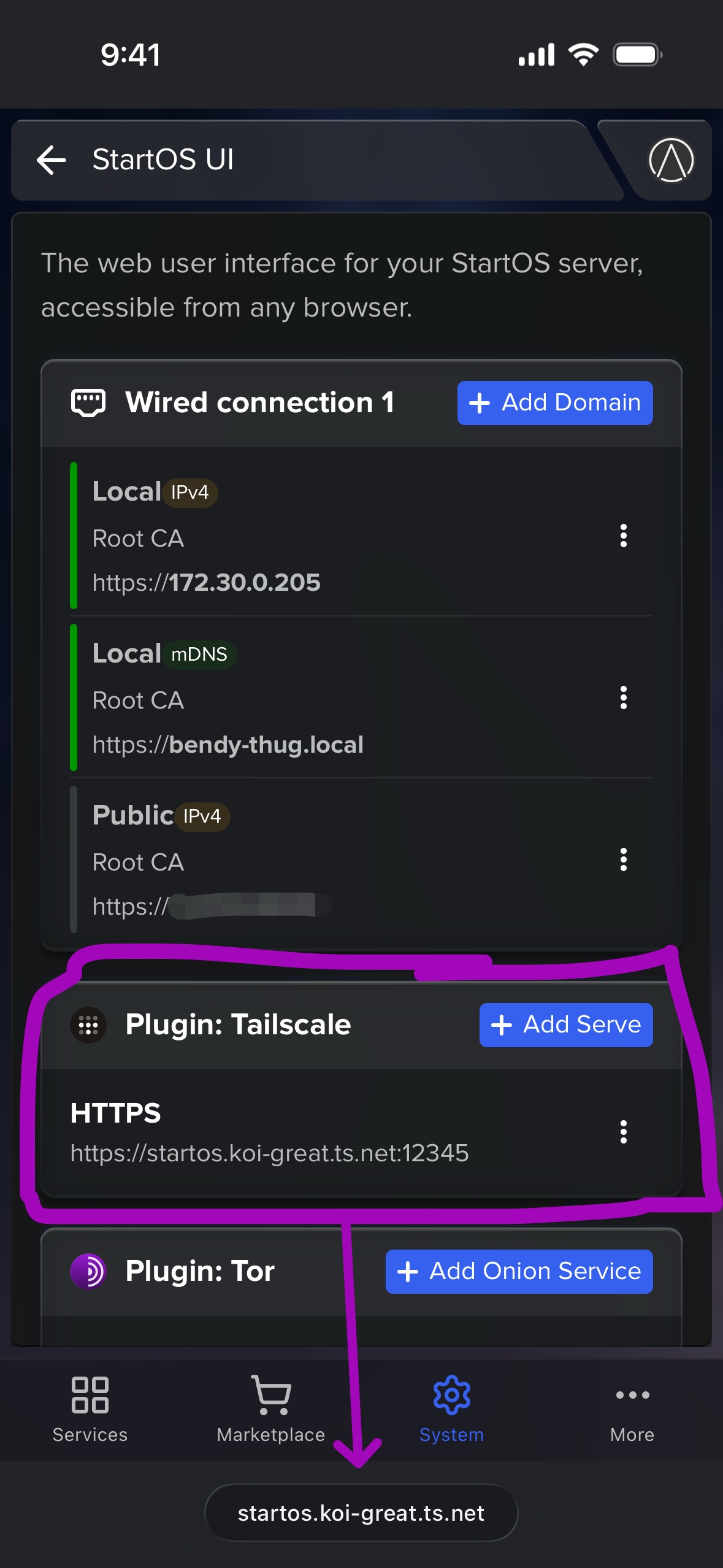The height and width of the screenshot is (1568, 723).
Task: Open options for Public IPv4 address
Action: 624,859
